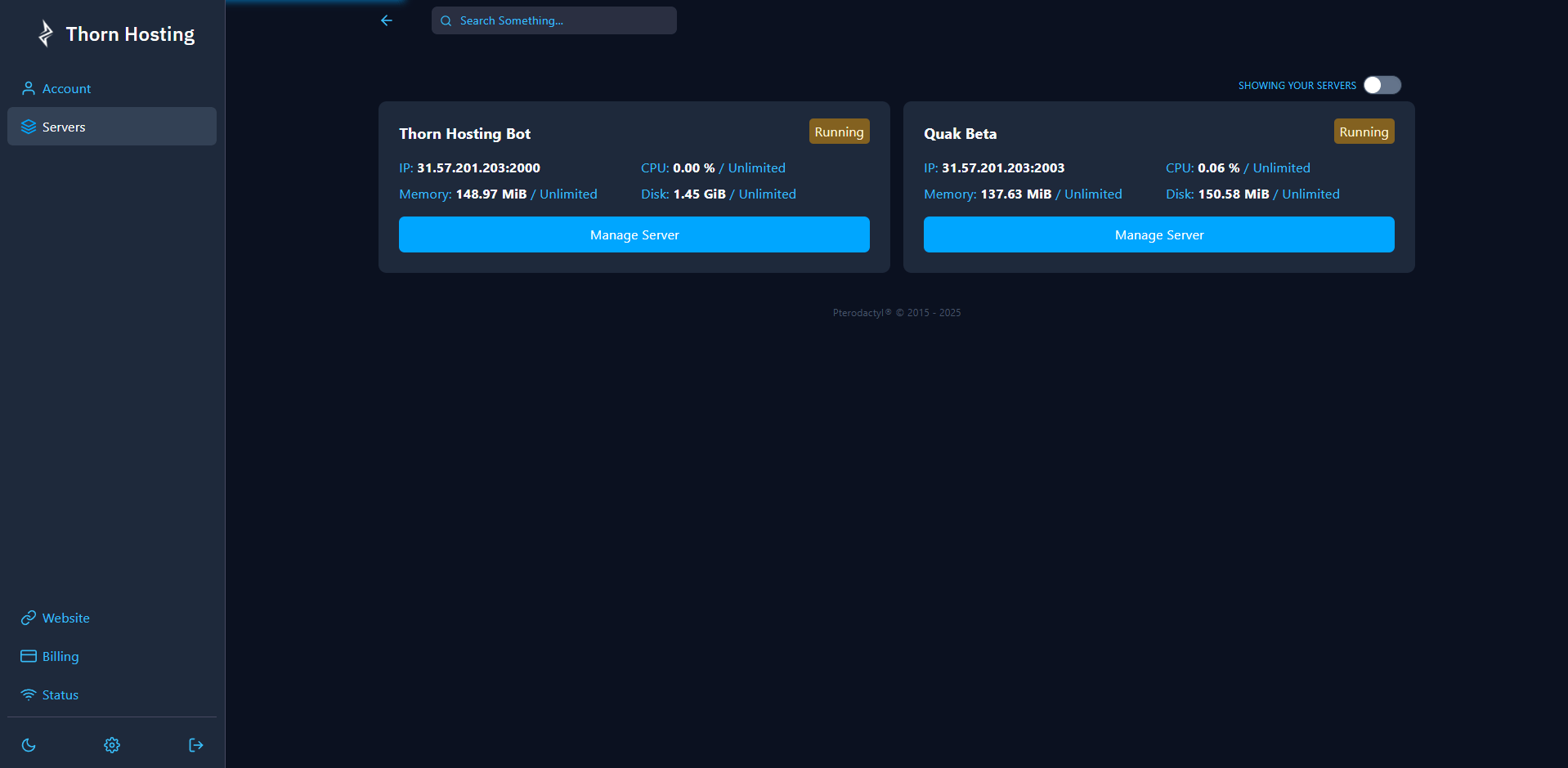Focus the Search Something input field

(564, 20)
